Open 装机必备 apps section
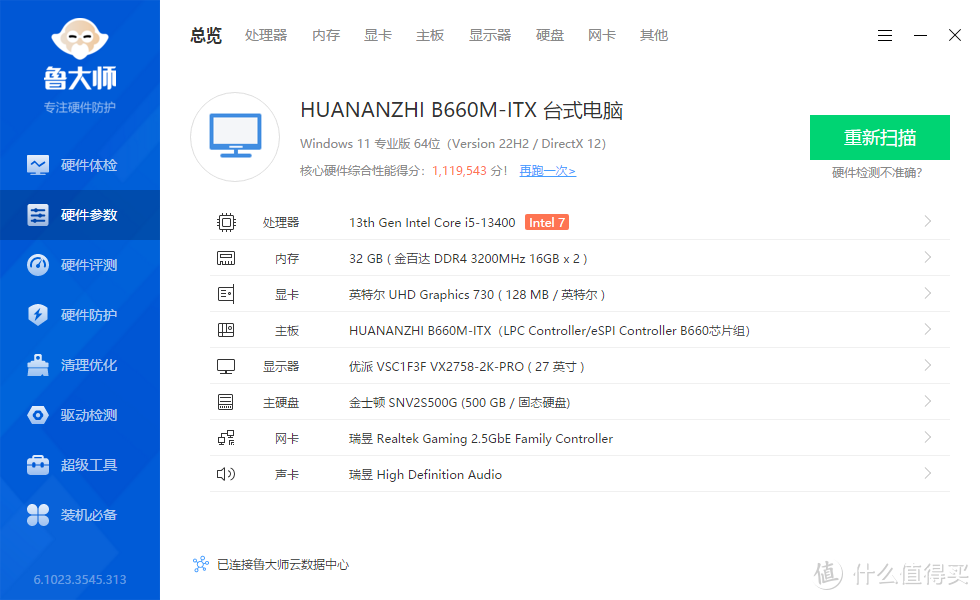 click(x=80, y=515)
